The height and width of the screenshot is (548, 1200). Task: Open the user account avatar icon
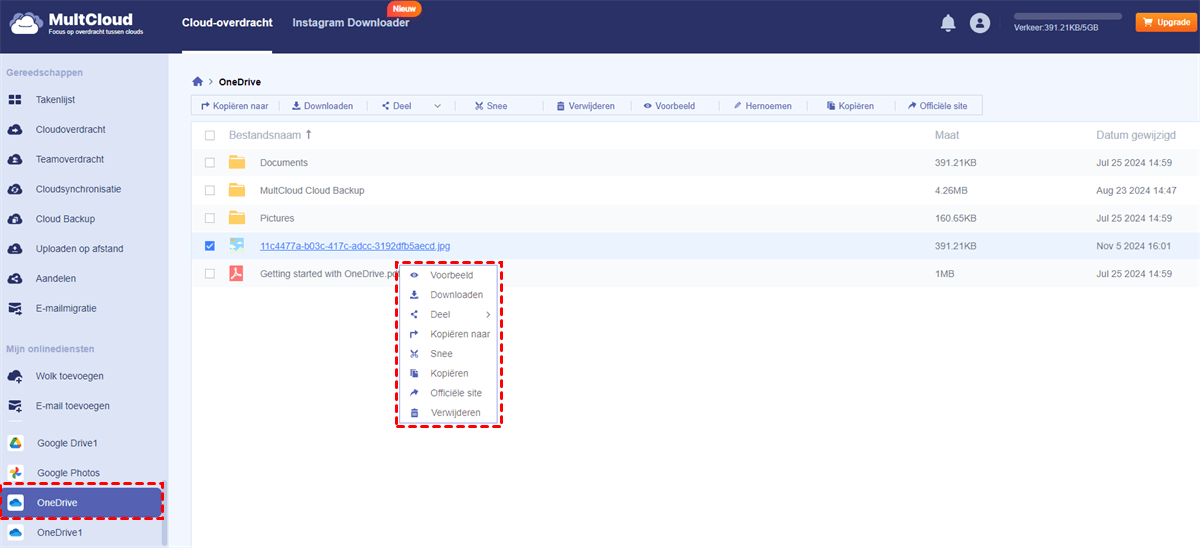pos(980,23)
